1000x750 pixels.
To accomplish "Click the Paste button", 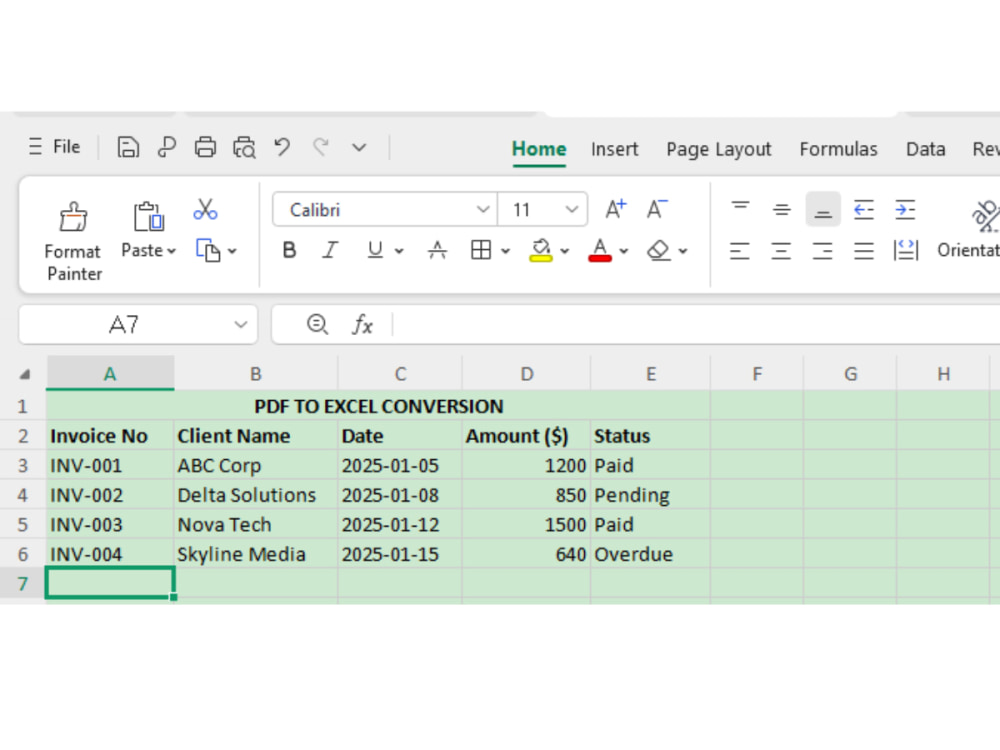I will (148, 230).
